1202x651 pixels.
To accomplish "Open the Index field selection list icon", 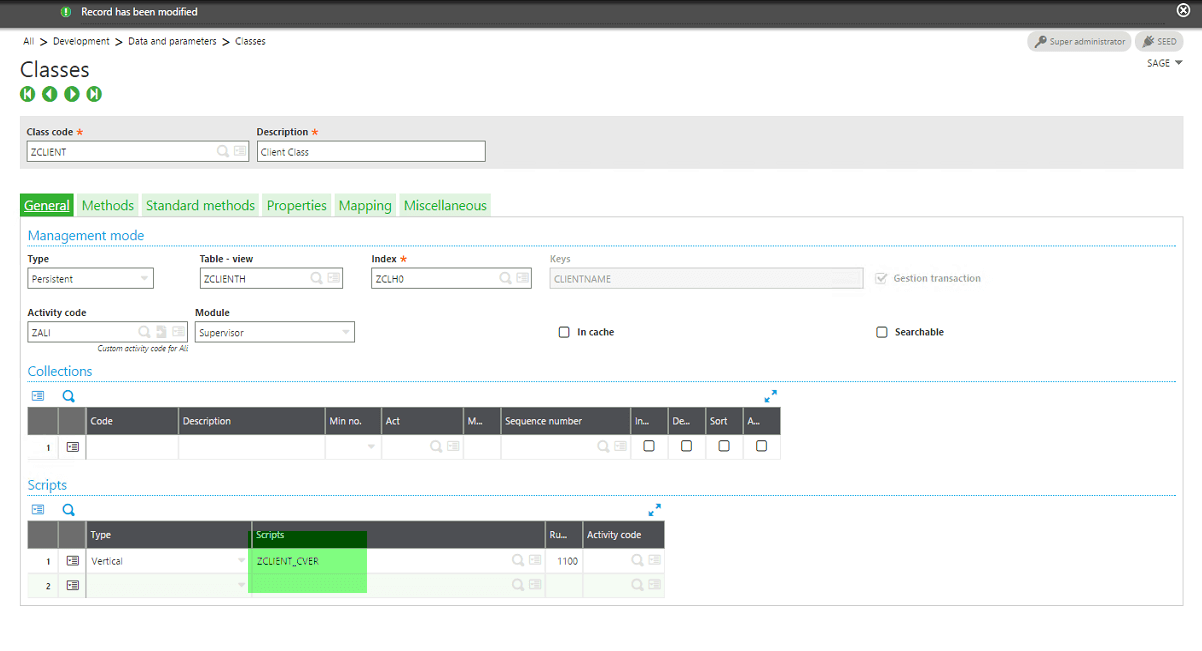I will point(523,279).
